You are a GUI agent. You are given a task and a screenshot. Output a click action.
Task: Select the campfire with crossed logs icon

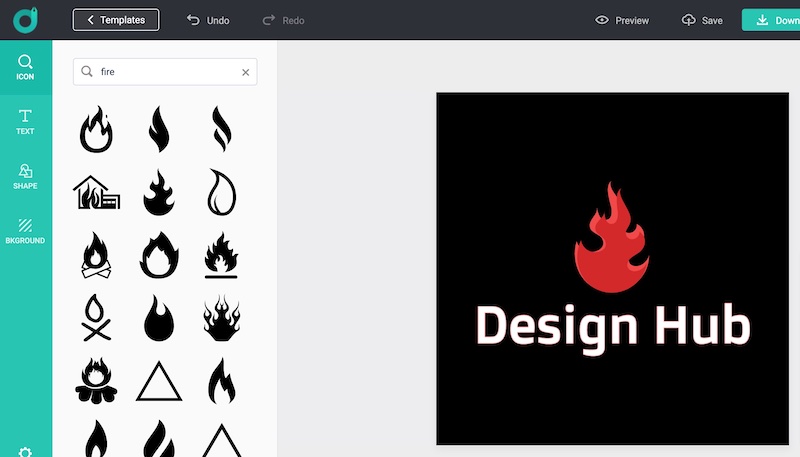pos(96,255)
